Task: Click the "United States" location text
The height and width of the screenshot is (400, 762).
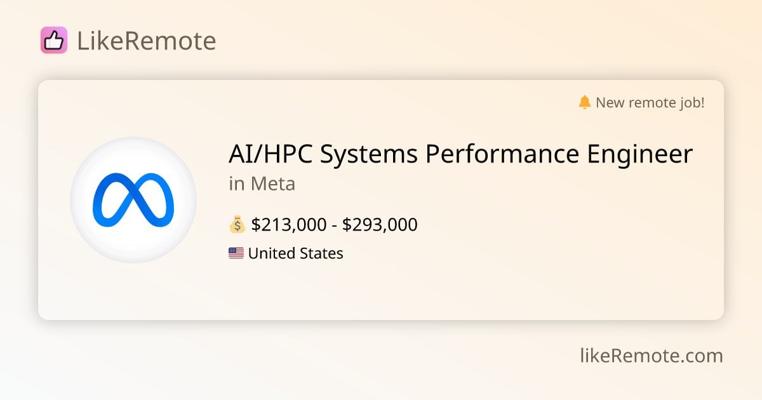Action: [296, 253]
